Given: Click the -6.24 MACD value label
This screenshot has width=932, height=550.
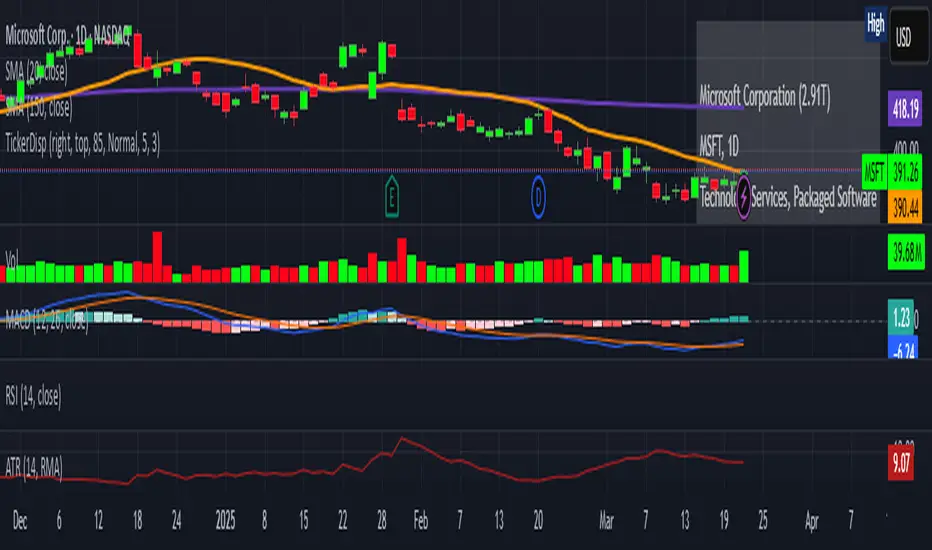Looking at the screenshot, I should pos(902,348).
